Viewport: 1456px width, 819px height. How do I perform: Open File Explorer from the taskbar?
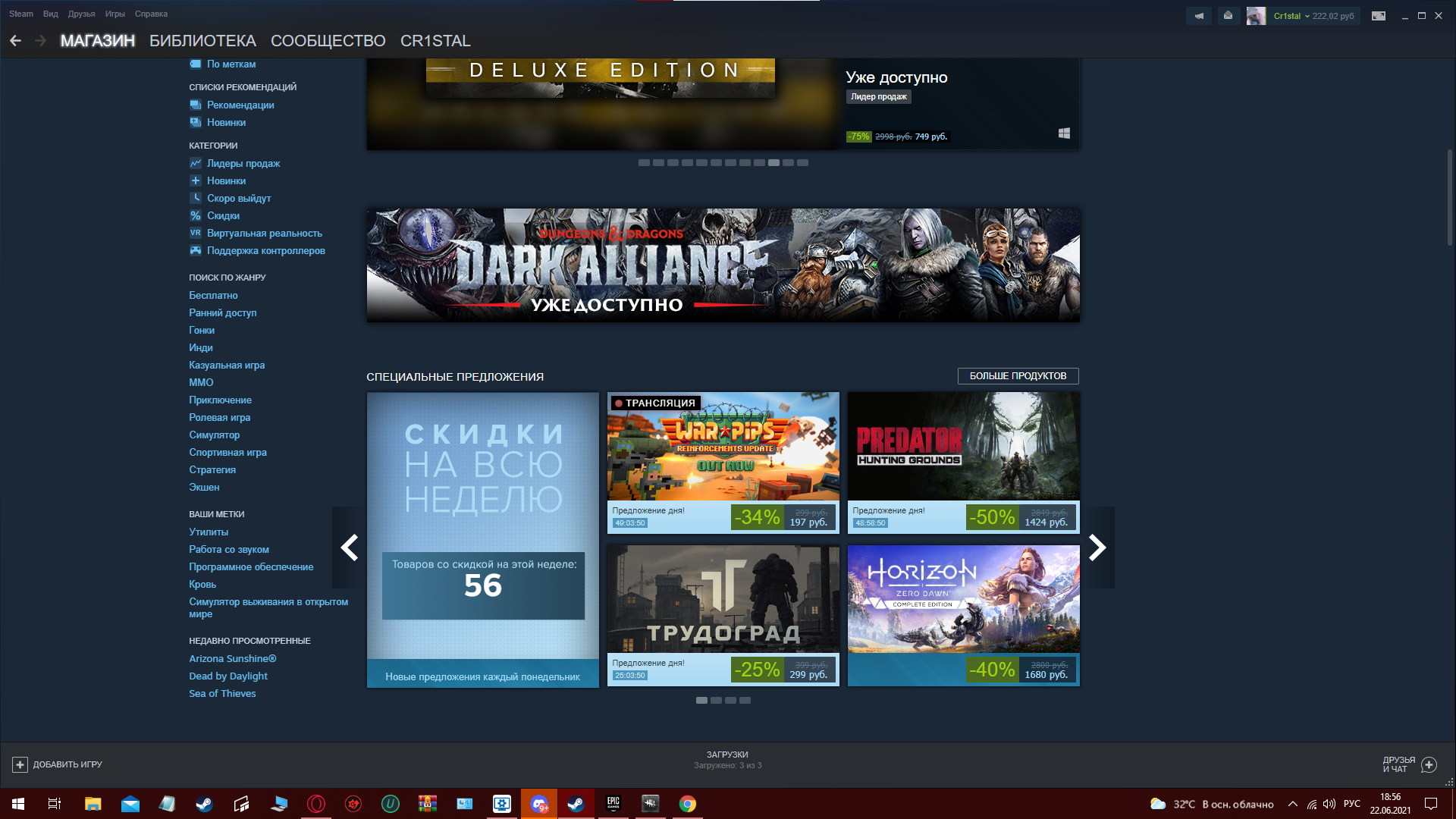click(93, 804)
